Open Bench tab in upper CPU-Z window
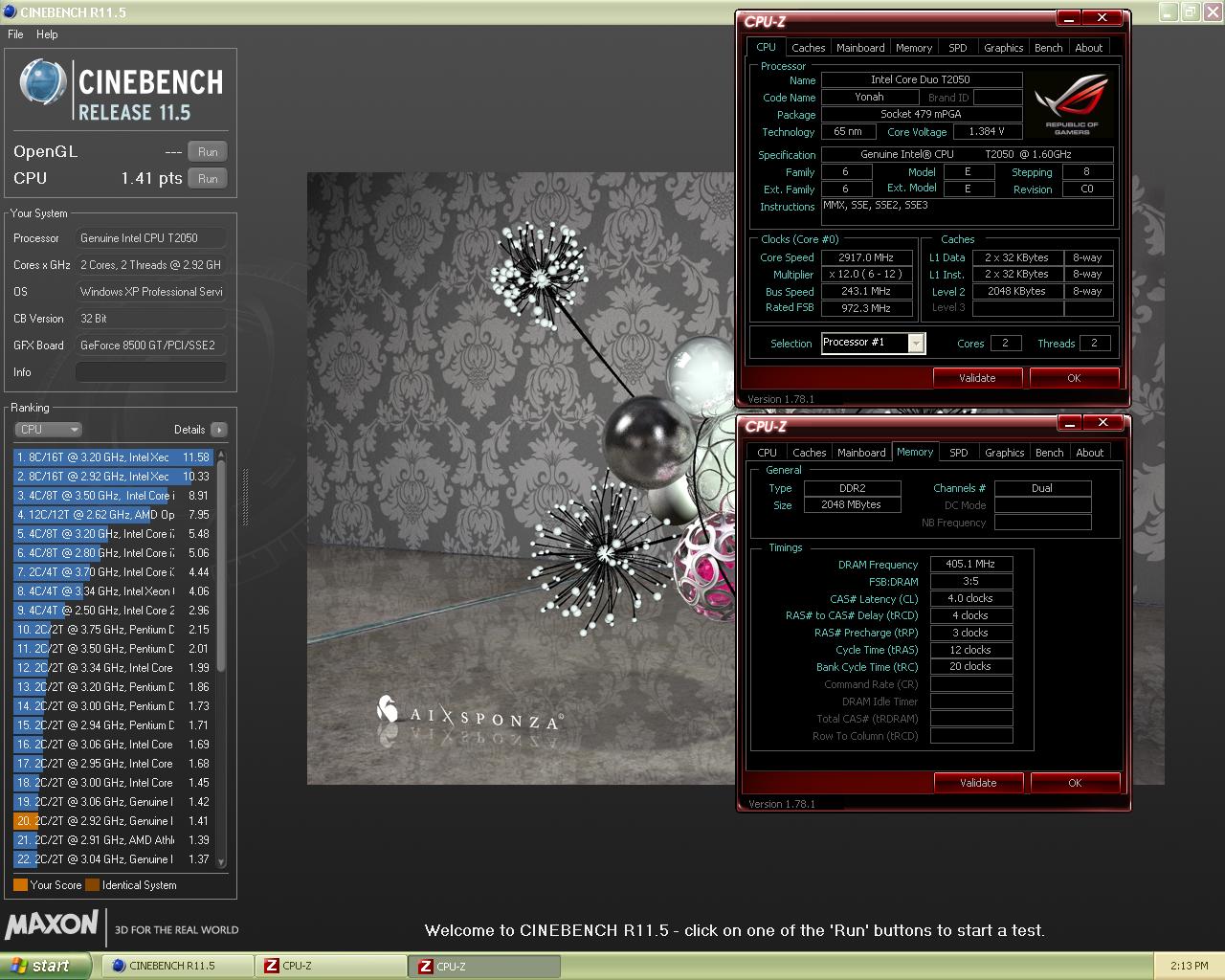The height and width of the screenshot is (980, 1225). (1049, 48)
